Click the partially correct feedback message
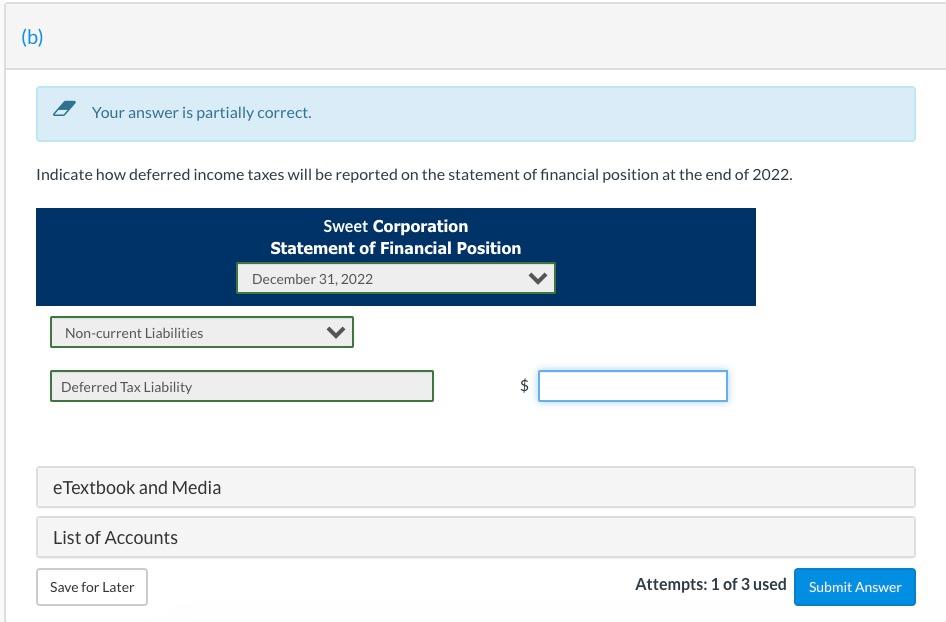Image resolution: width=946 pixels, height=622 pixels. (201, 112)
